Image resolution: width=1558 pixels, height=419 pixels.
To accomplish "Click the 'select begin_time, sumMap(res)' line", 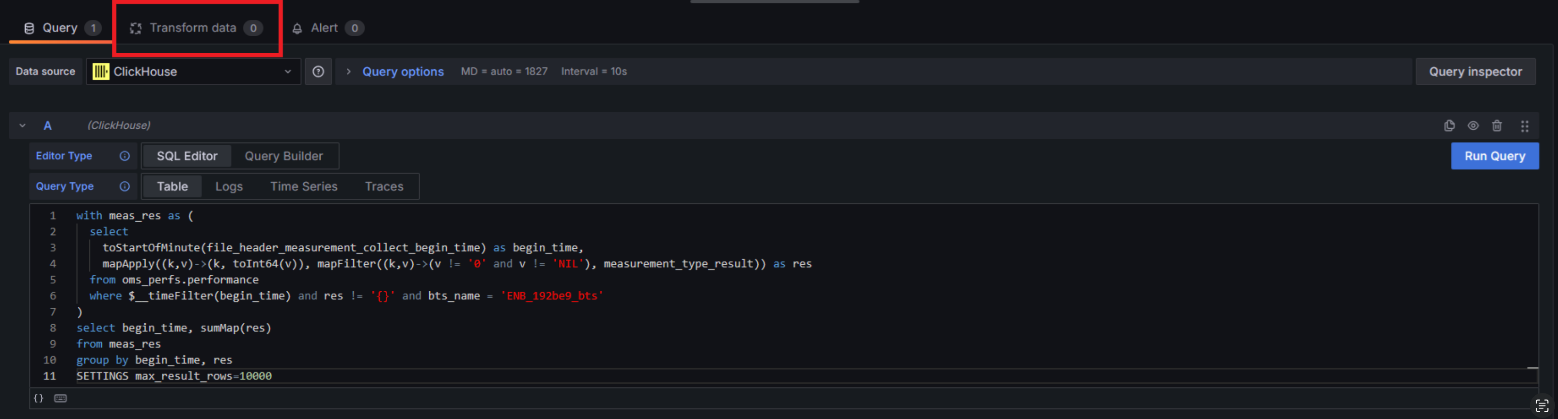I will coord(174,328).
